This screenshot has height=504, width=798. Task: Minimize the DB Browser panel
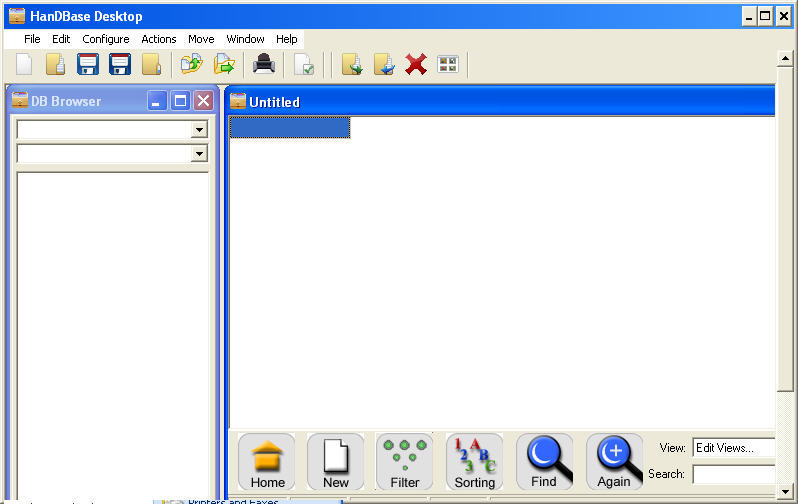pyautogui.click(x=157, y=101)
